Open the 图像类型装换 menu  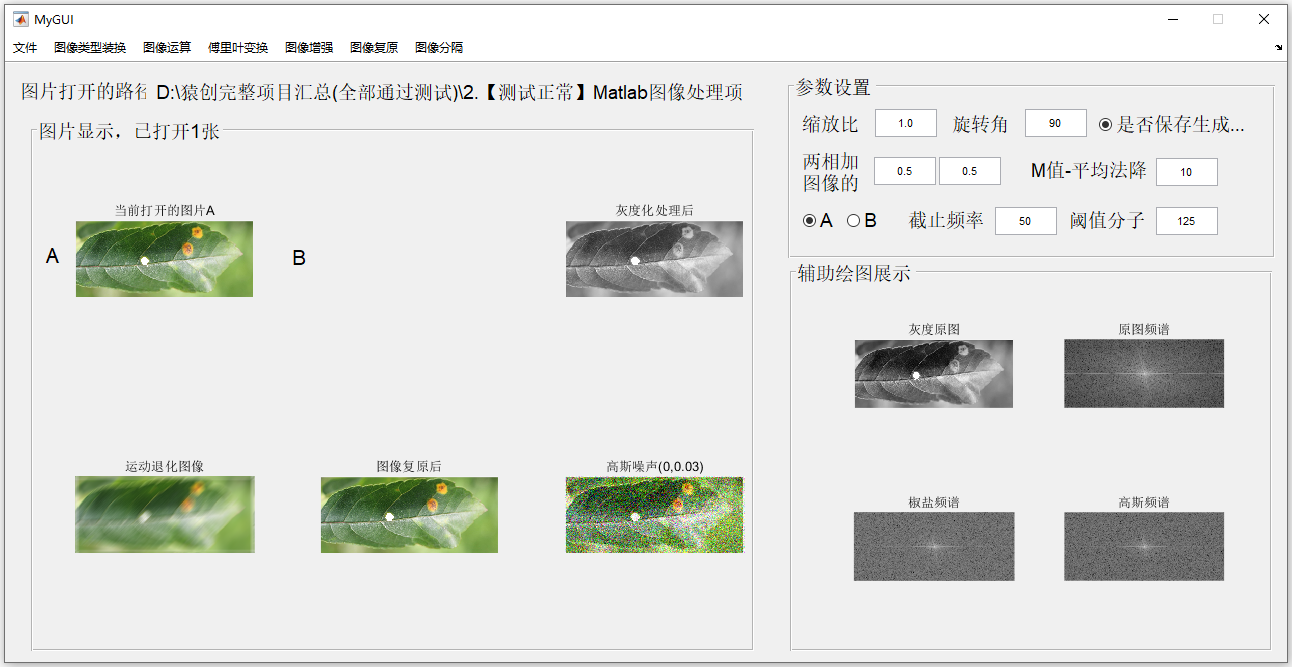[90, 47]
